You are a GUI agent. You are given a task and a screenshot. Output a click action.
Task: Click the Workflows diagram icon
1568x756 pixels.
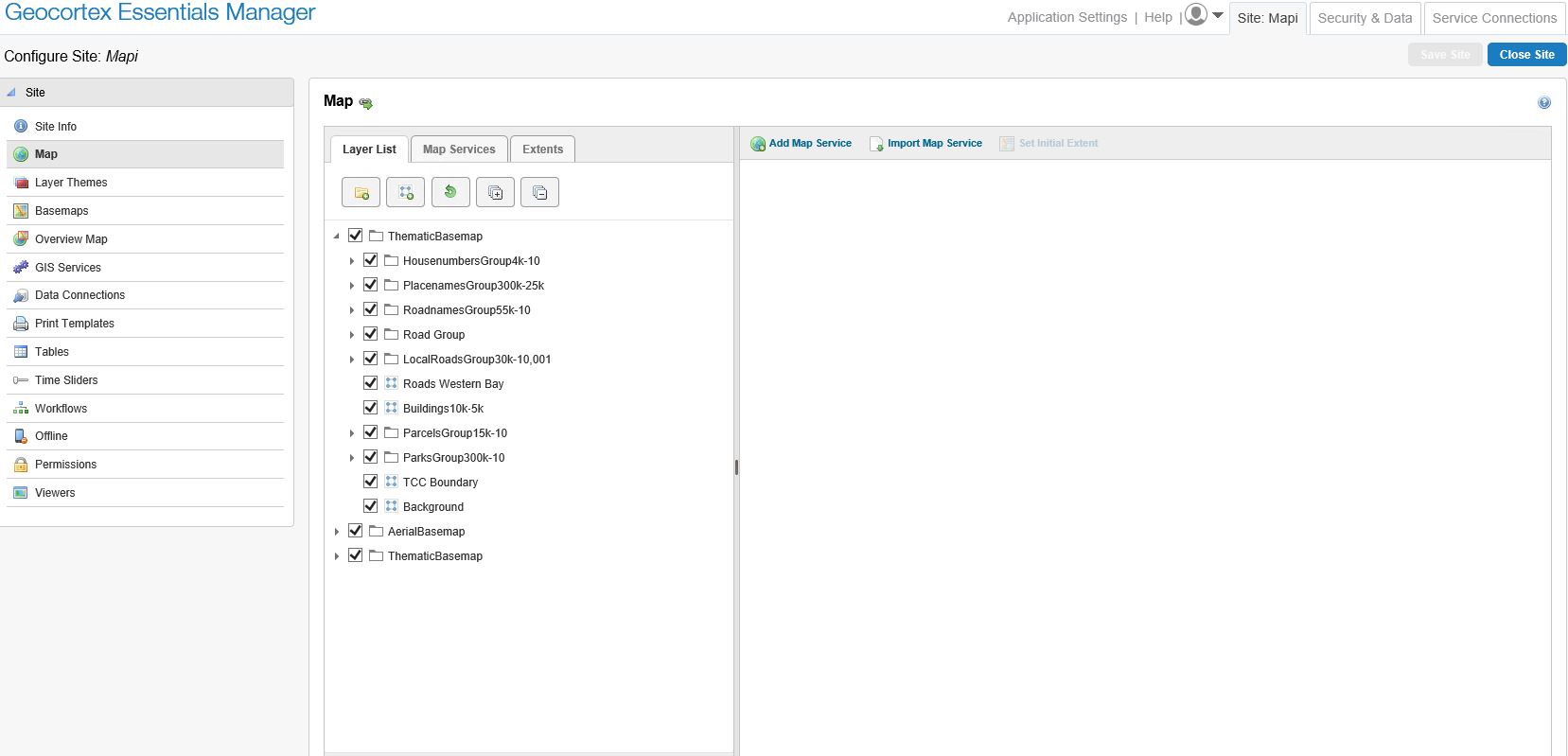pos(21,409)
